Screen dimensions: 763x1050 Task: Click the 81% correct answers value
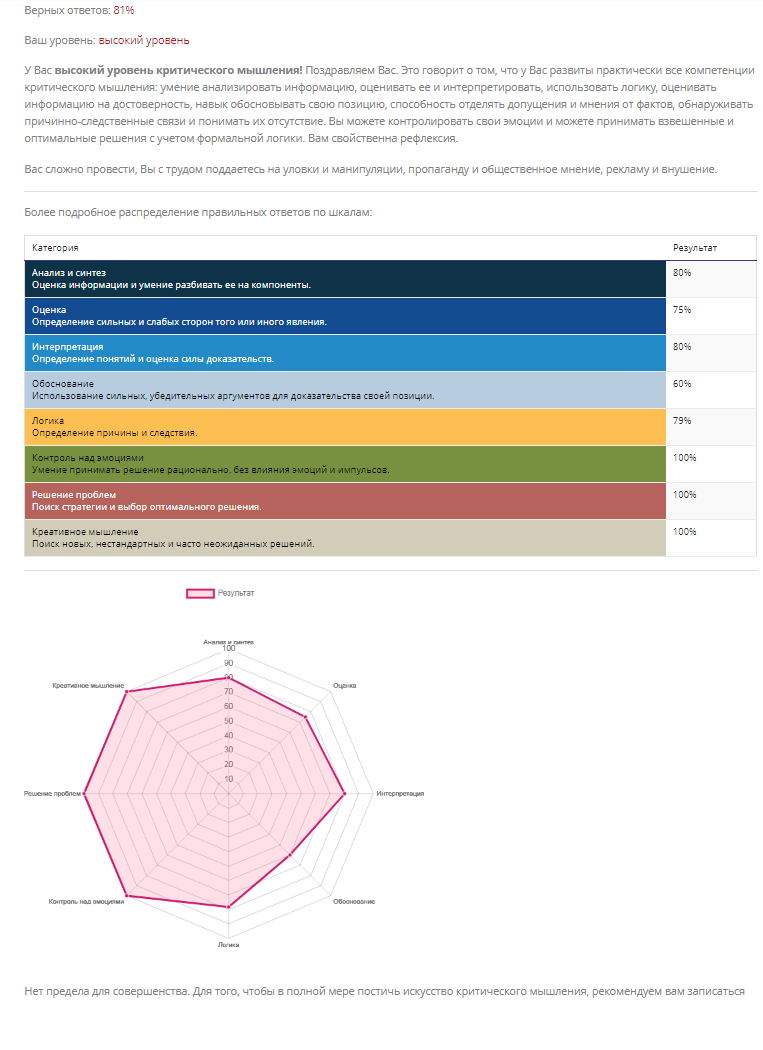[124, 9]
